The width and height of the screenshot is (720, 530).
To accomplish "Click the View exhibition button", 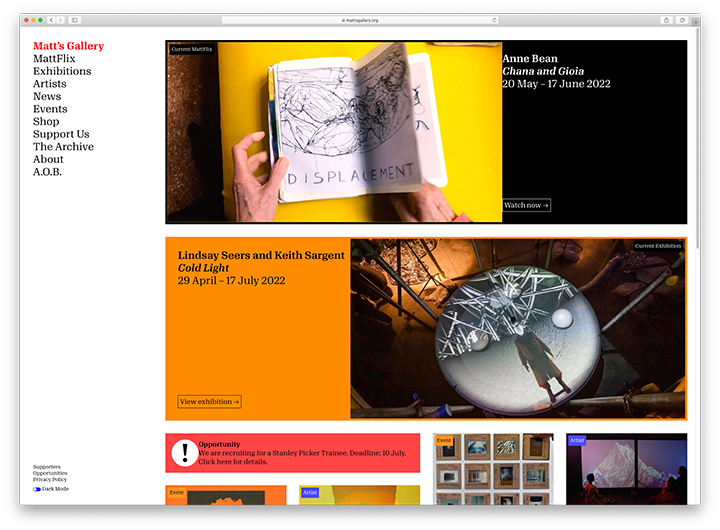I will coord(209,402).
